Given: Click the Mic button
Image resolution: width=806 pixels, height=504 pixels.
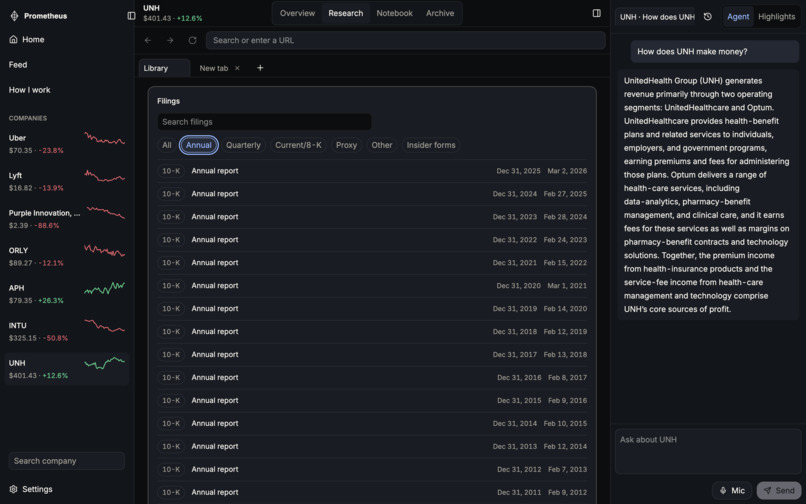Looking at the screenshot, I should (732, 491).
